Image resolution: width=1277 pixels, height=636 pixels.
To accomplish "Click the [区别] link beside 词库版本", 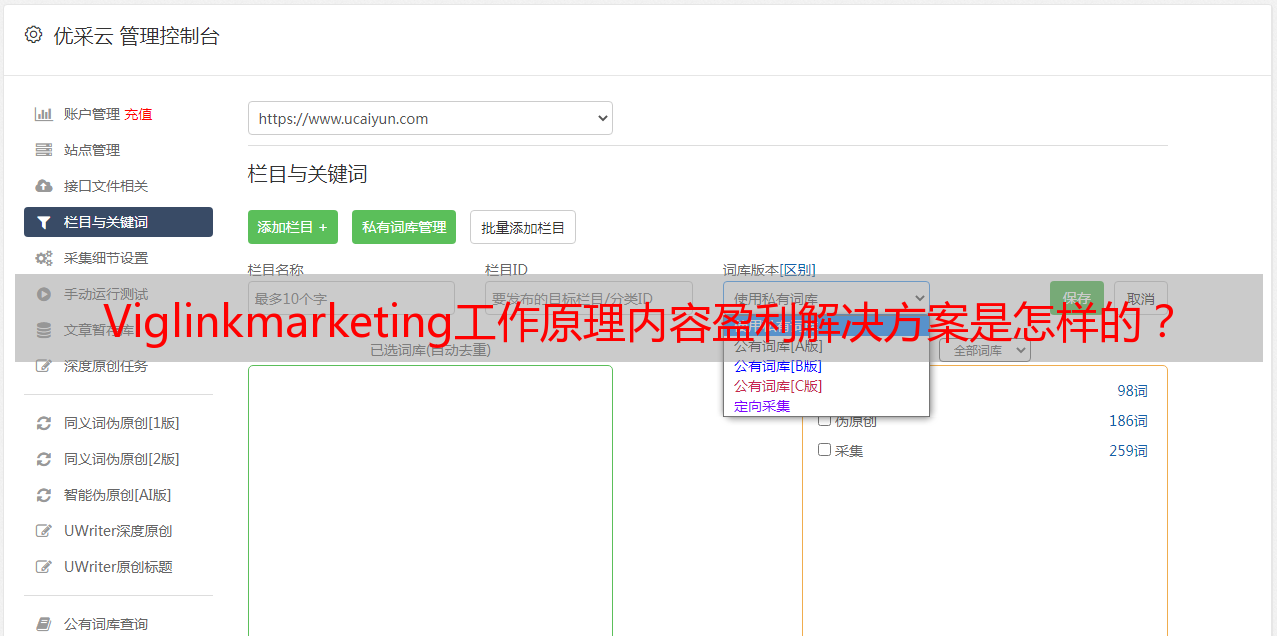I will coord(797,270).
